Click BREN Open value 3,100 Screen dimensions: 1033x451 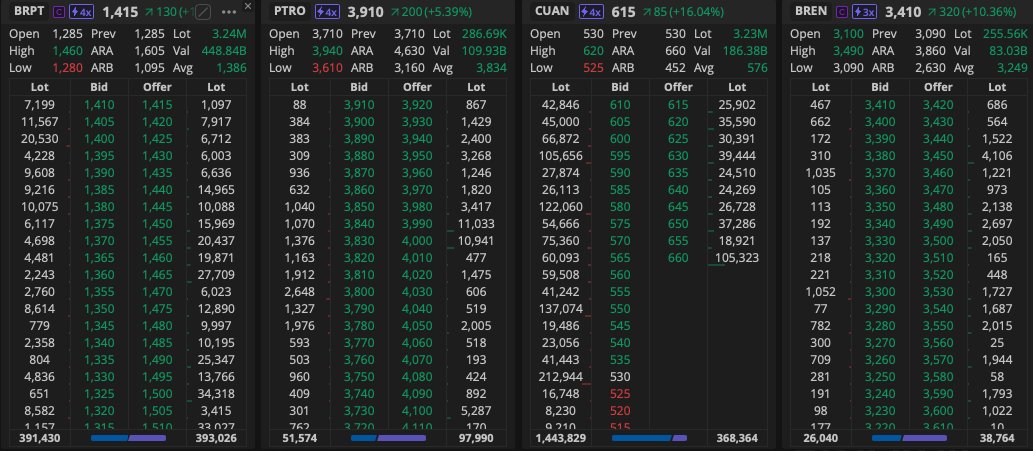pos(849,34)
